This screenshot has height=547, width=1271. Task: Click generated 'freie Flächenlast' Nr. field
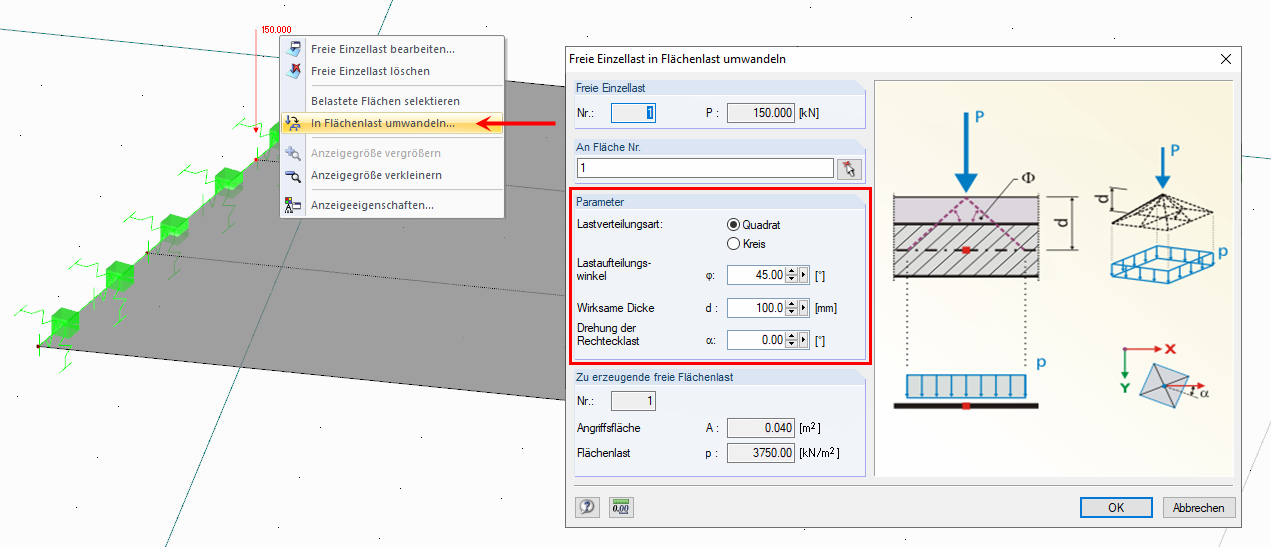tap(633, 401)
